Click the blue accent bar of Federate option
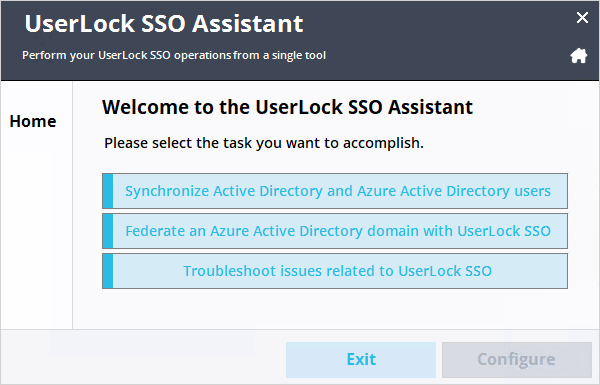The width and height of the screenshot is (600, 385). [x=108, y=231]
